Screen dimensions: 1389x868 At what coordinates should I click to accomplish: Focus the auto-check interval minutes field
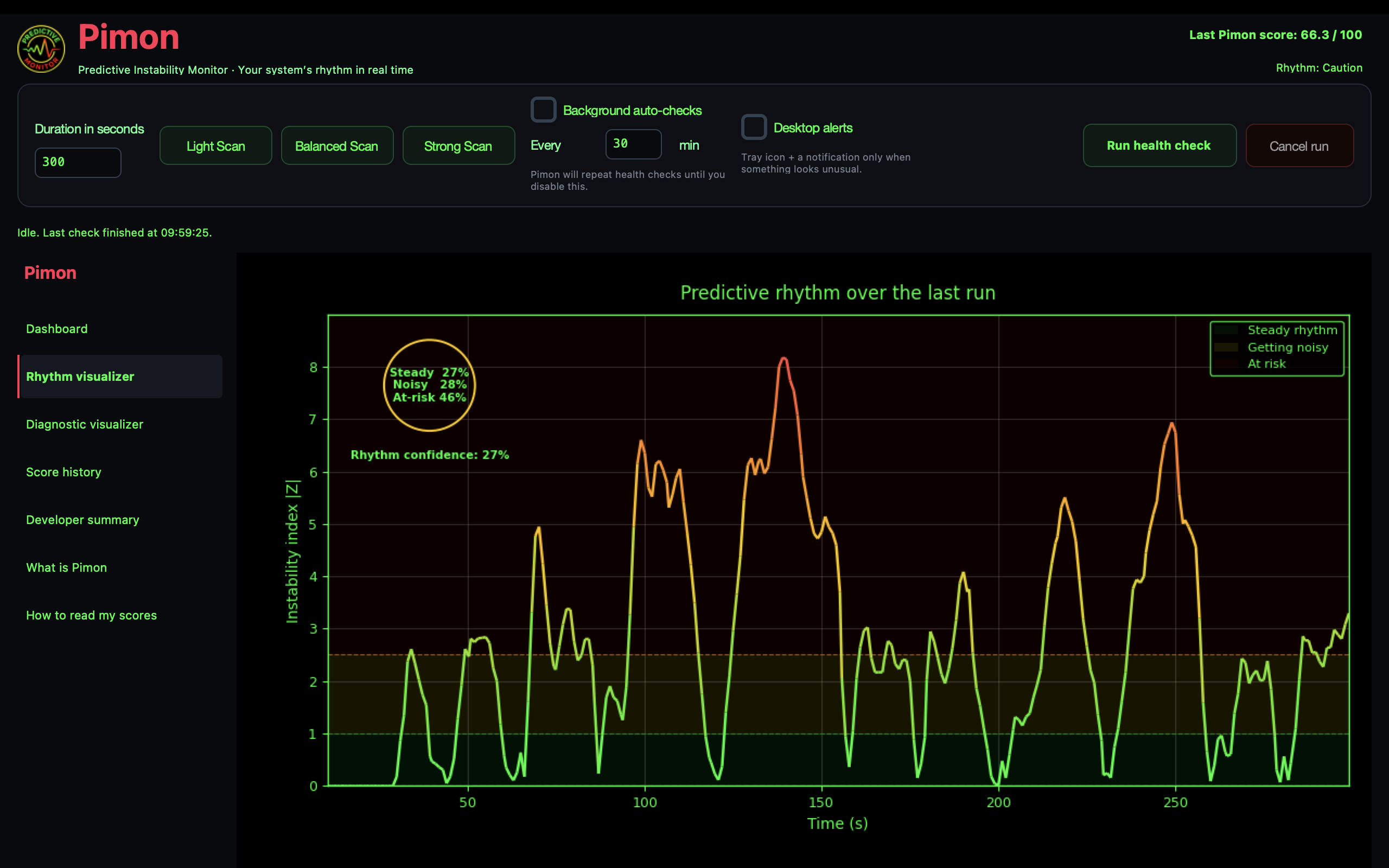(x=633, y=144)
